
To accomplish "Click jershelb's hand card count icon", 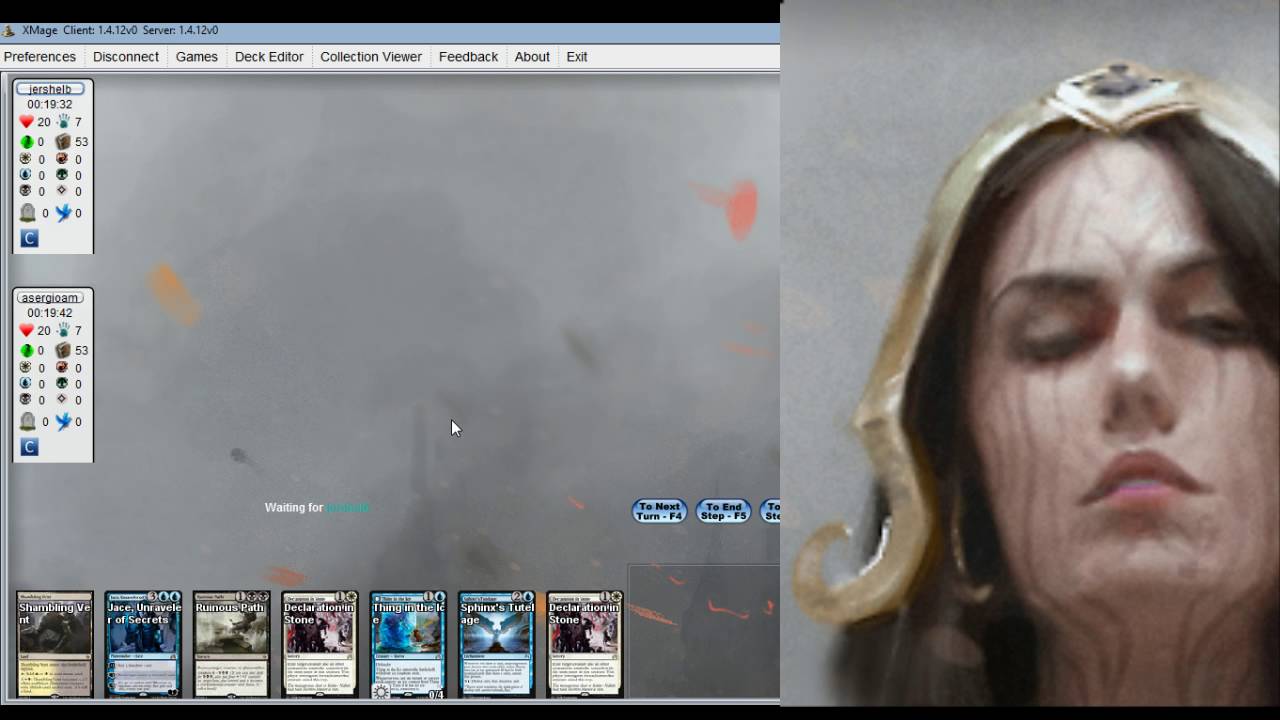I will (63, 122).
